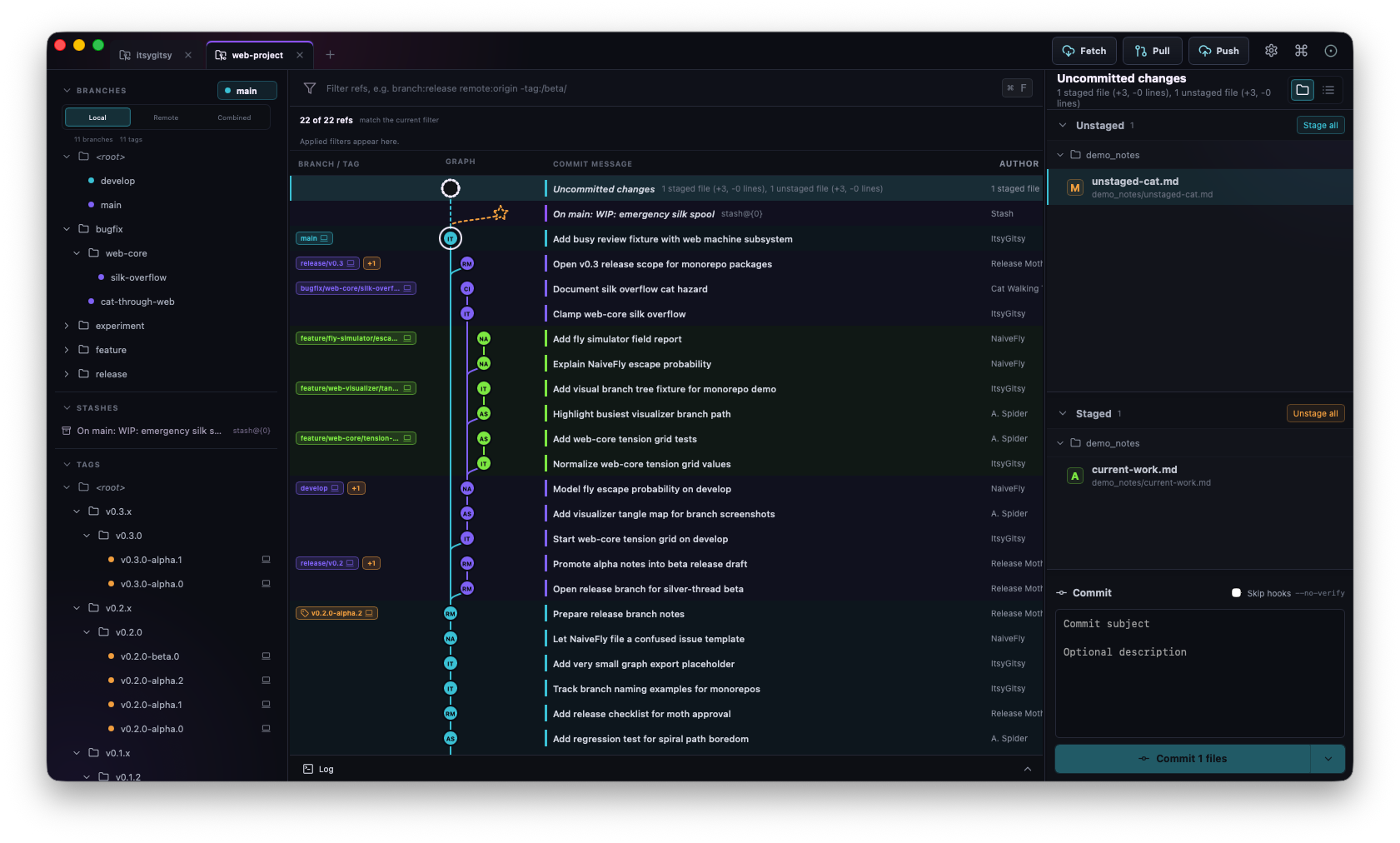The height and width of the screenshot is (843, 1400).
Task: Click the Fetch button
Action: click(1084, 51)
